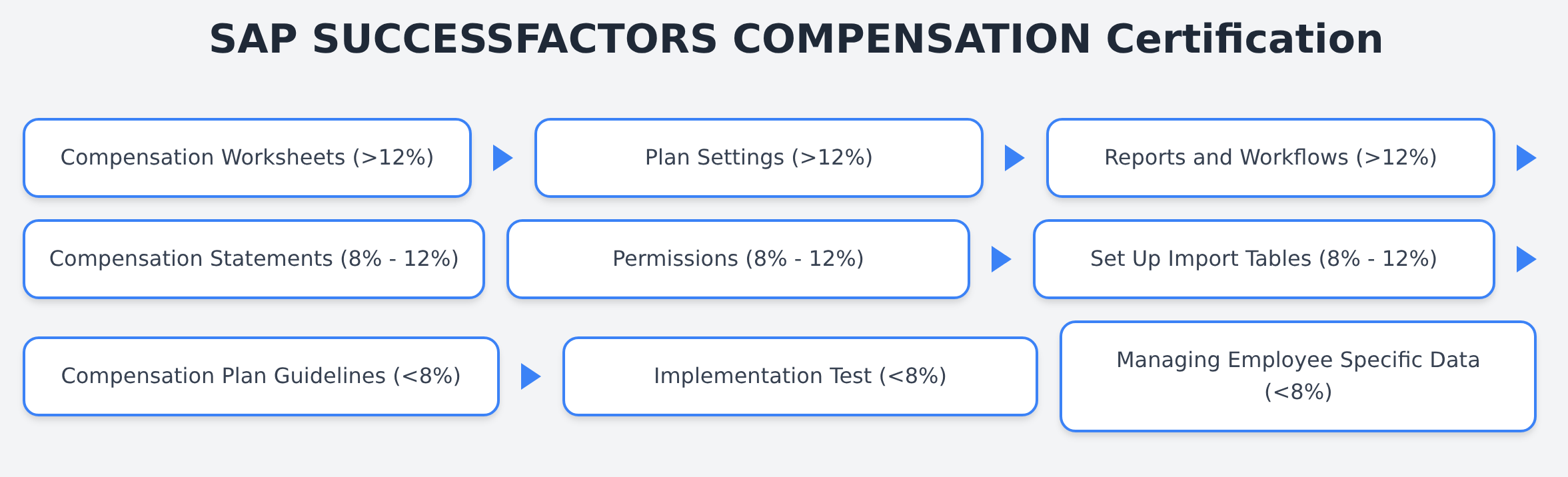The image size is (1568, 477).
Task: Select Reports and Workflows (>12%) box
Action: (x=1271, y=158)
